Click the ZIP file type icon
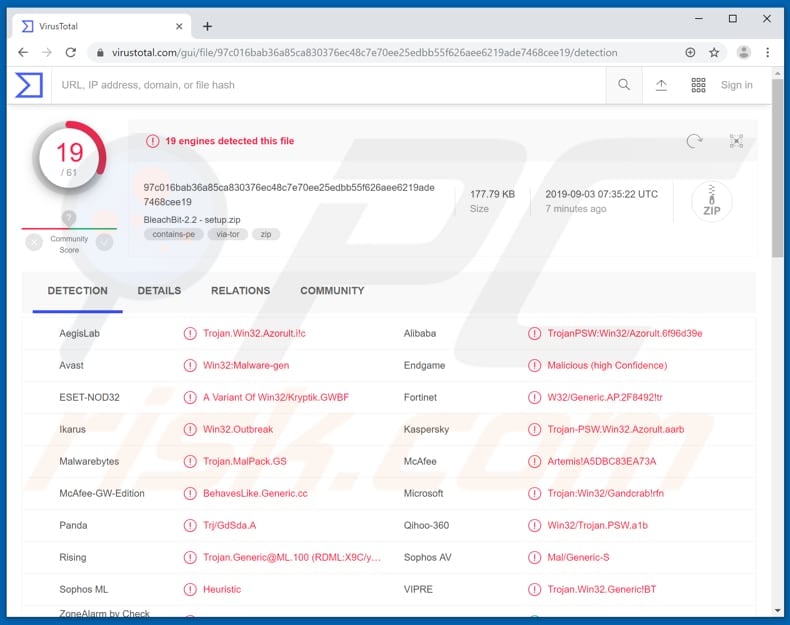The height and width of the screenshot is (625, 790). (x=711, y=201)
